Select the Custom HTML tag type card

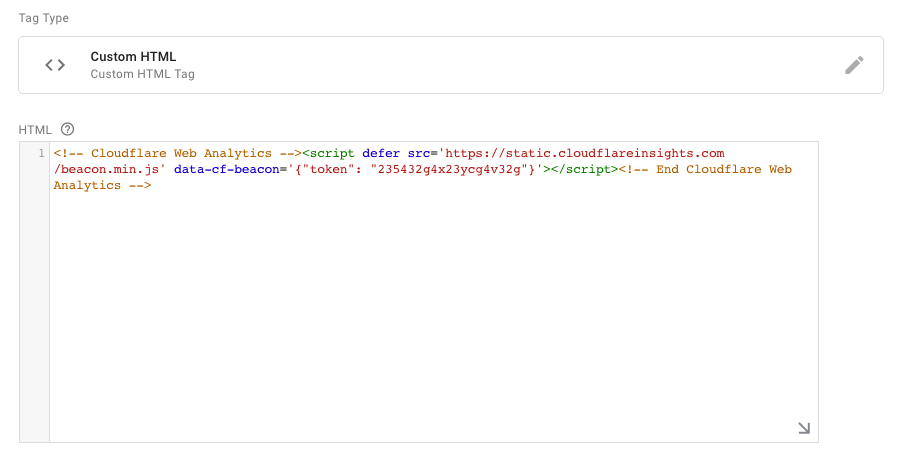point(451,65)
